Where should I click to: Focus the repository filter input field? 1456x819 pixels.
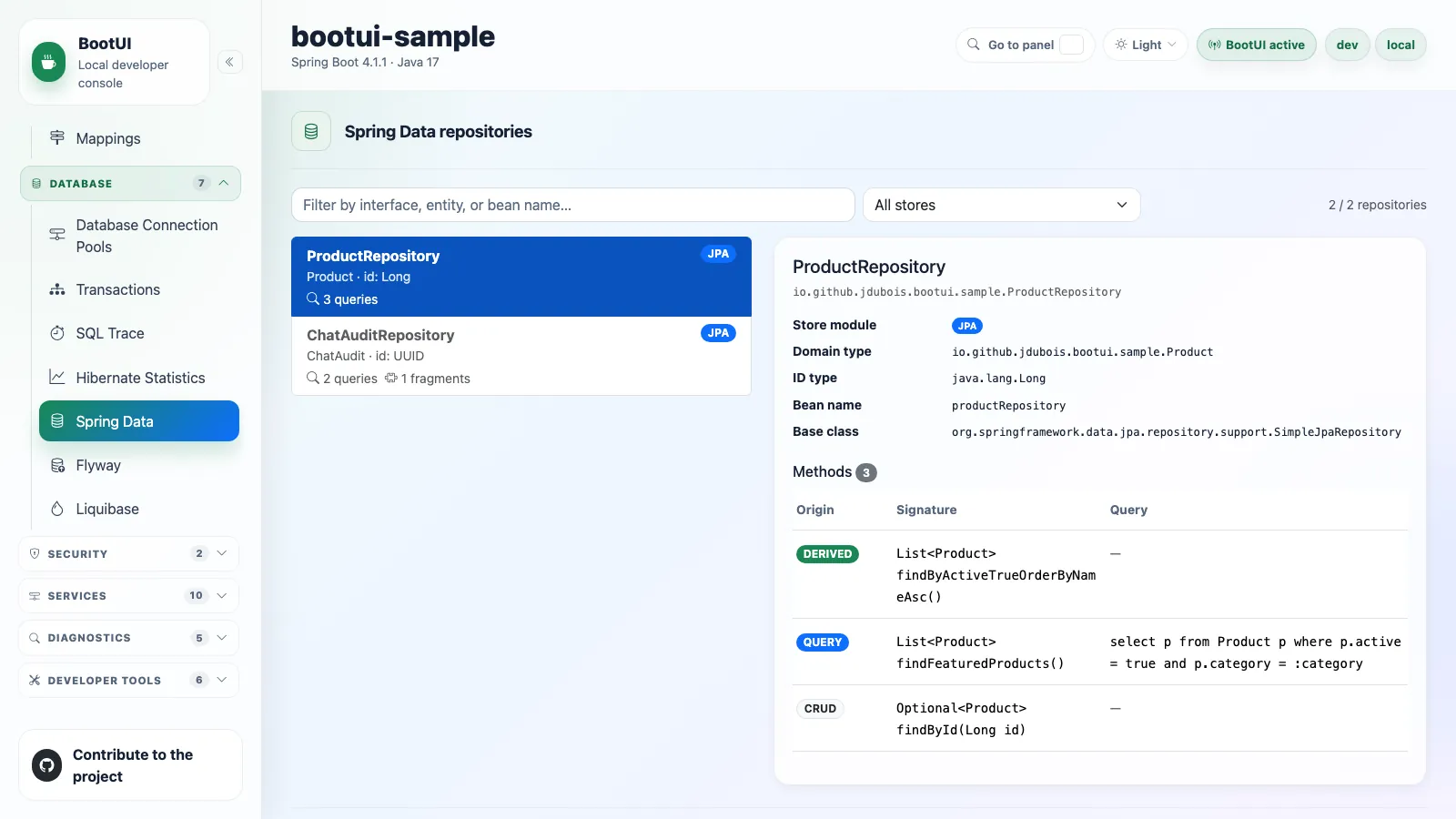pyautogui.click(x=573, y=205)
